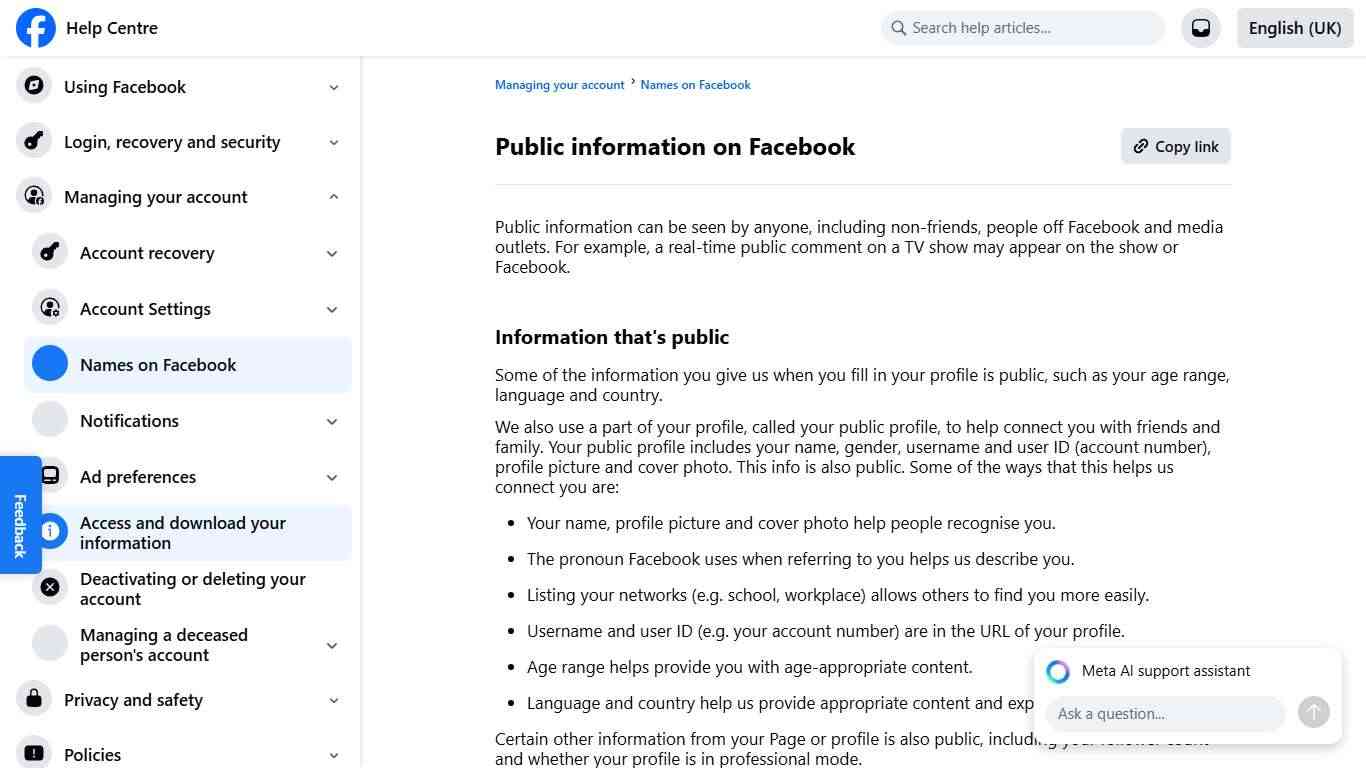Collapse the Managing your account section

coord(333,196)
